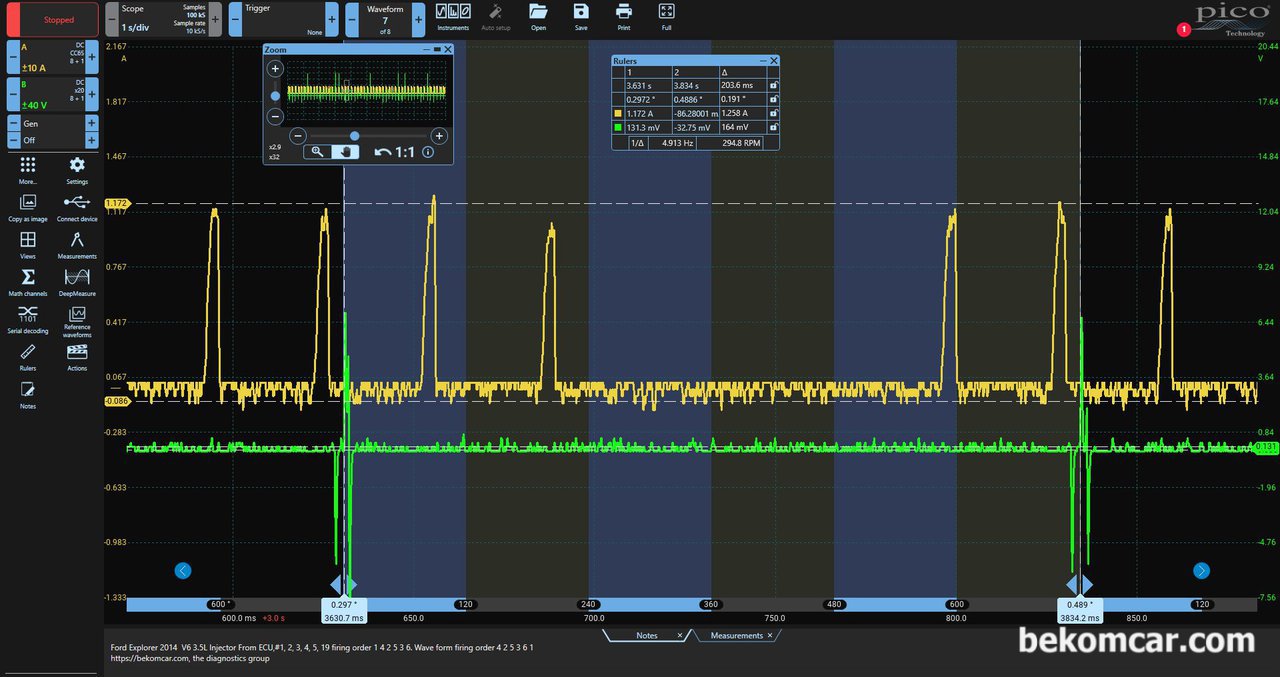
Task: Open the Instruments panel
Action: (x=453, y=17)
